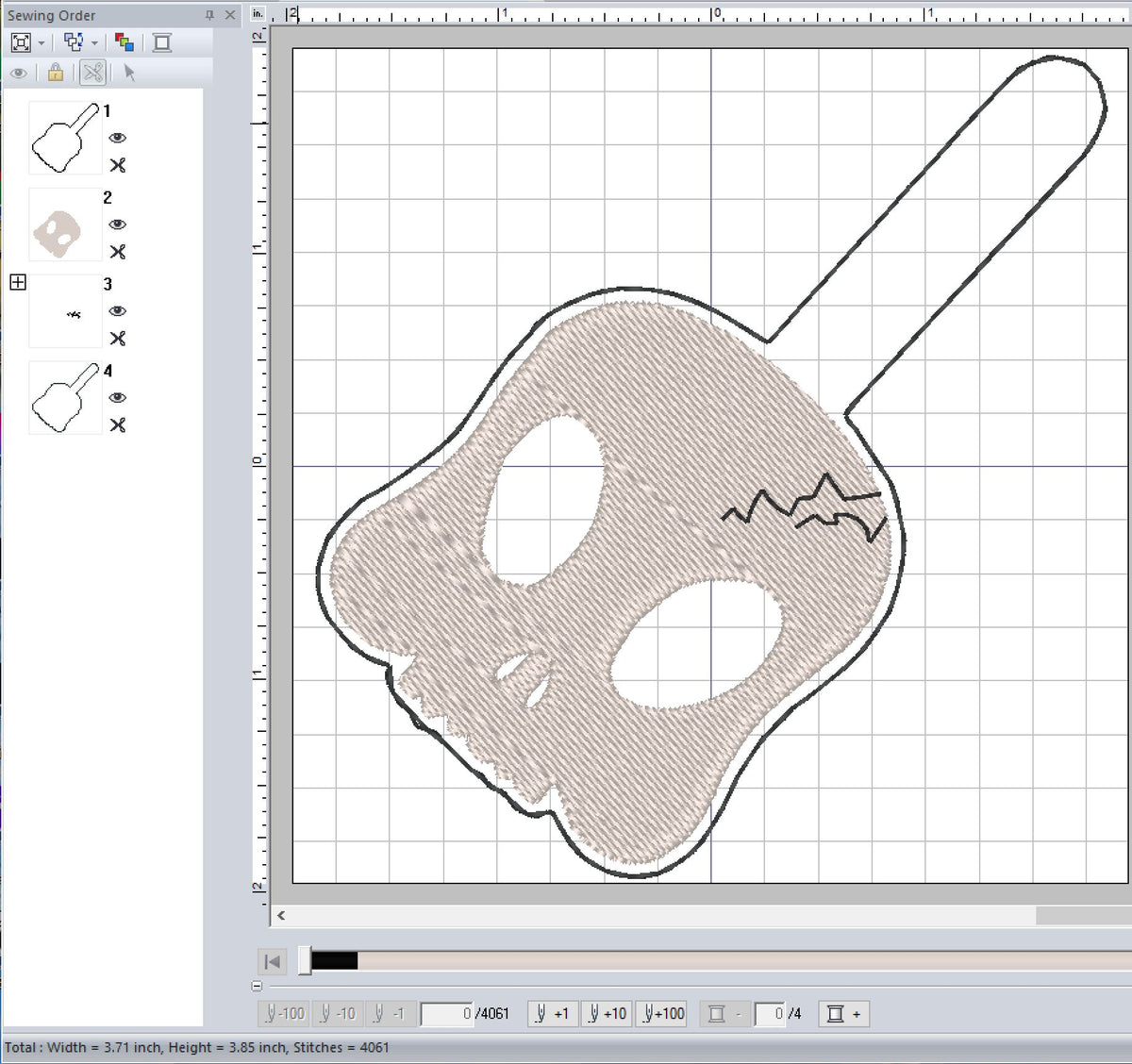Click the overlapping-squares reorder icon
The height and width of the screenshot is (1064, 1132).
click(x=73, y=42)
